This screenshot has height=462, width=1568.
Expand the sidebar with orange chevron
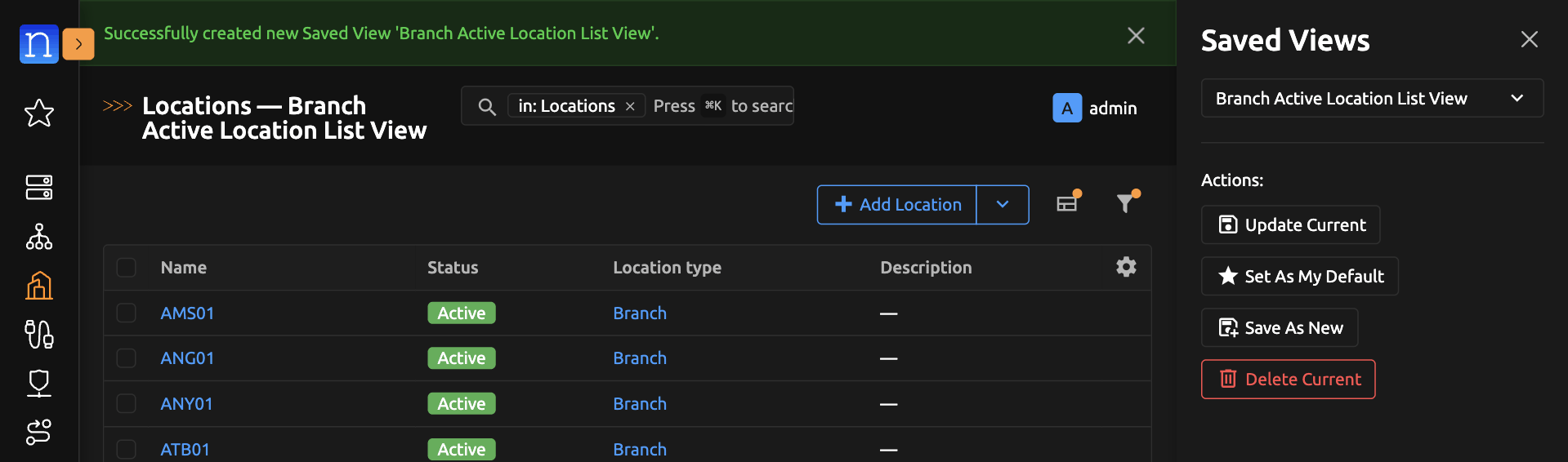pos(78,44)
